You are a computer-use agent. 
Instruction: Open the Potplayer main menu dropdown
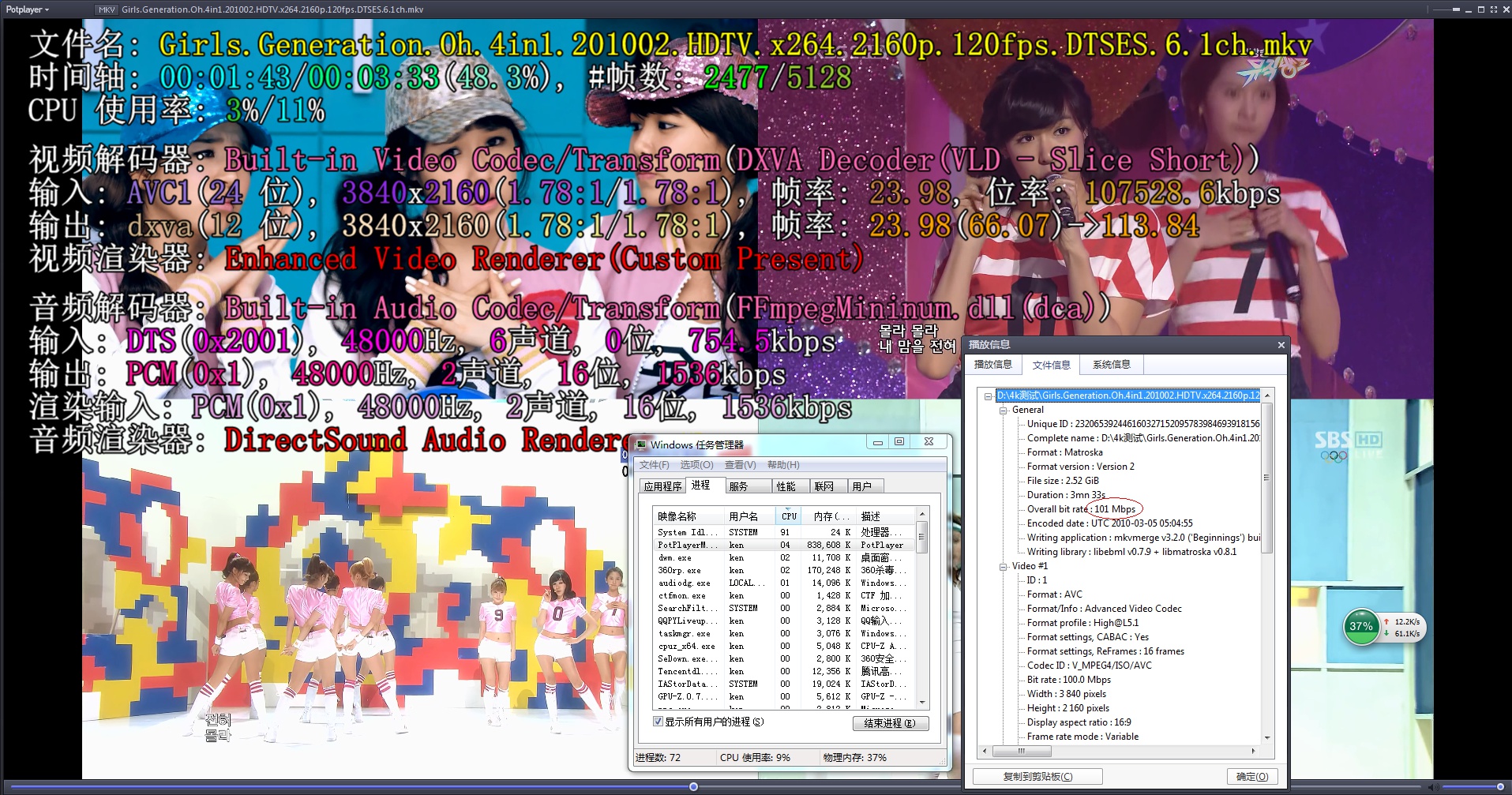(x=28, y=9)
